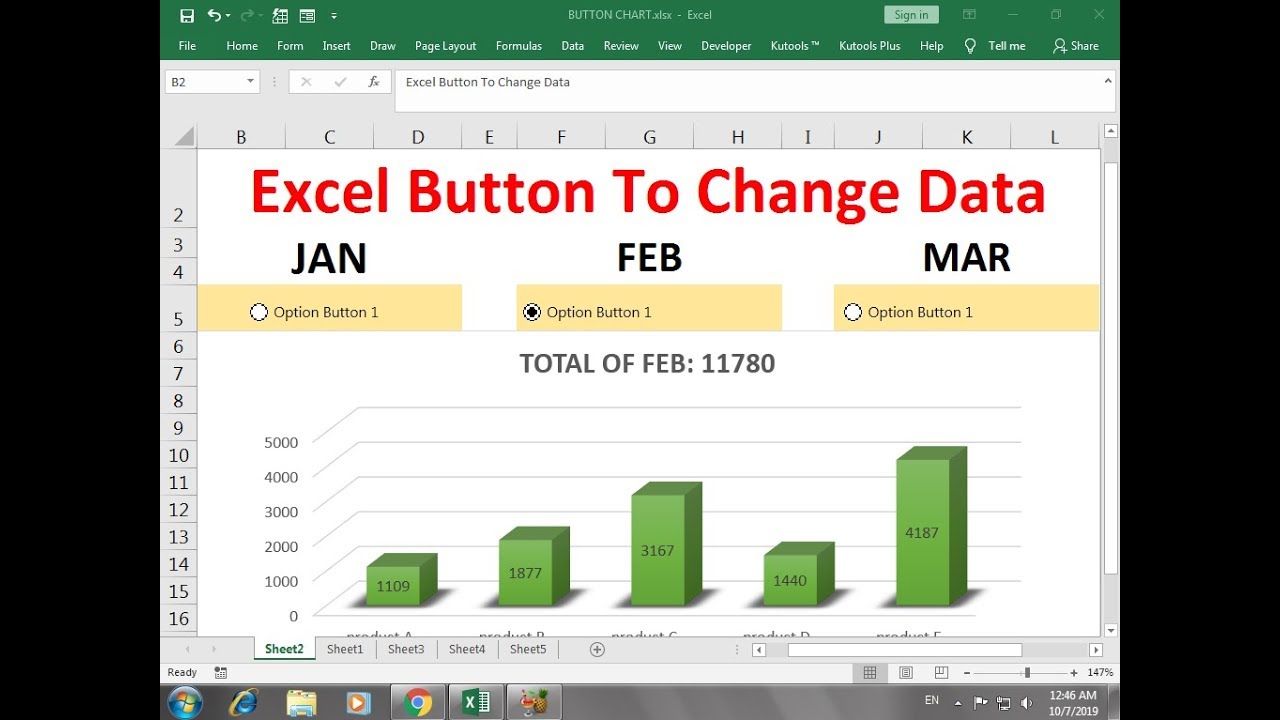Switch to Page Layout view icon

(x=905, y=673)
